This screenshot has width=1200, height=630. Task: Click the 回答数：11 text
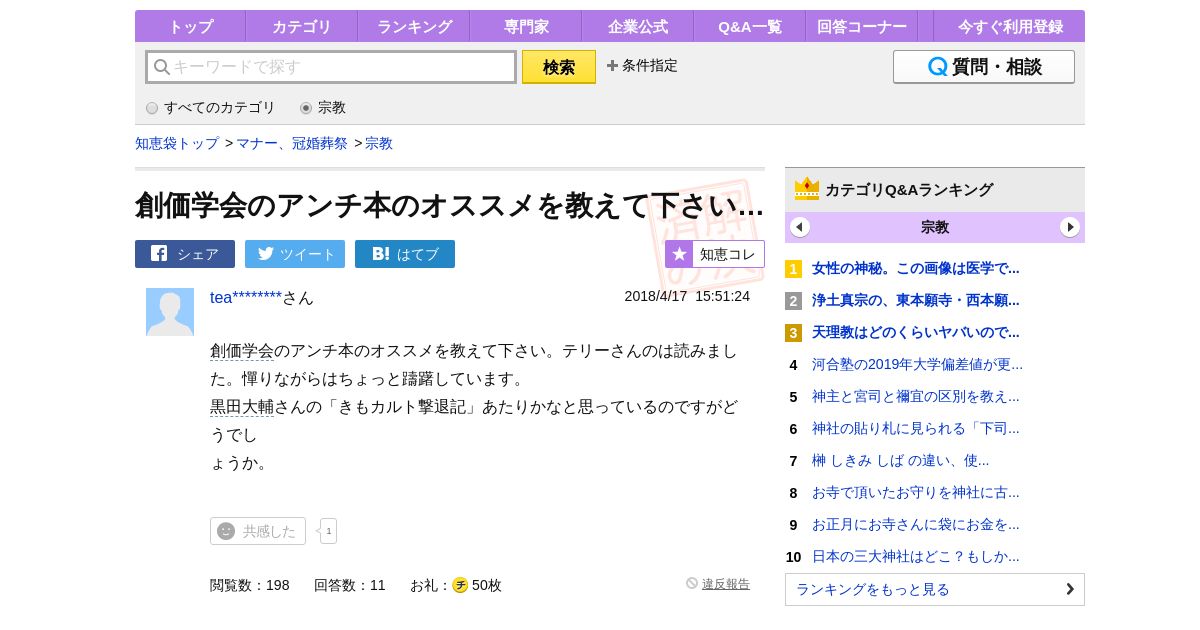(350, 585)
